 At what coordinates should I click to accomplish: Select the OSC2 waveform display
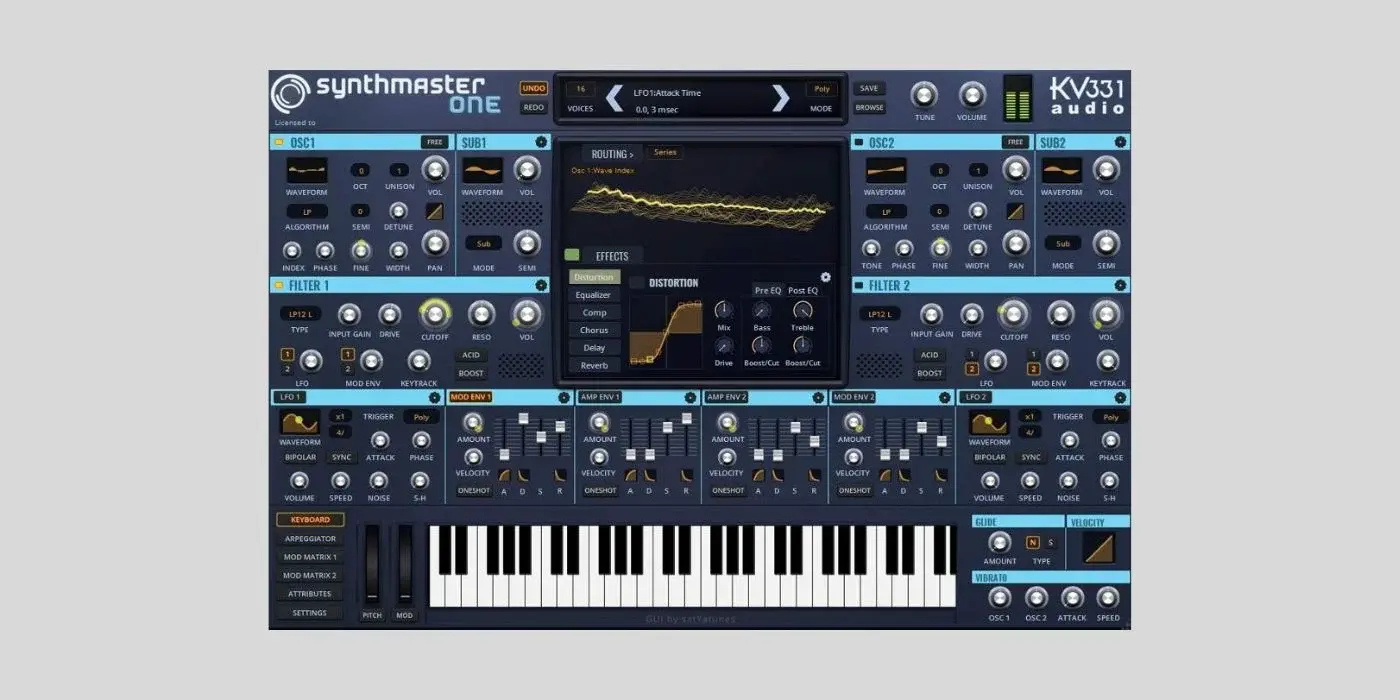pyautogui.click(x=884, y=172)
